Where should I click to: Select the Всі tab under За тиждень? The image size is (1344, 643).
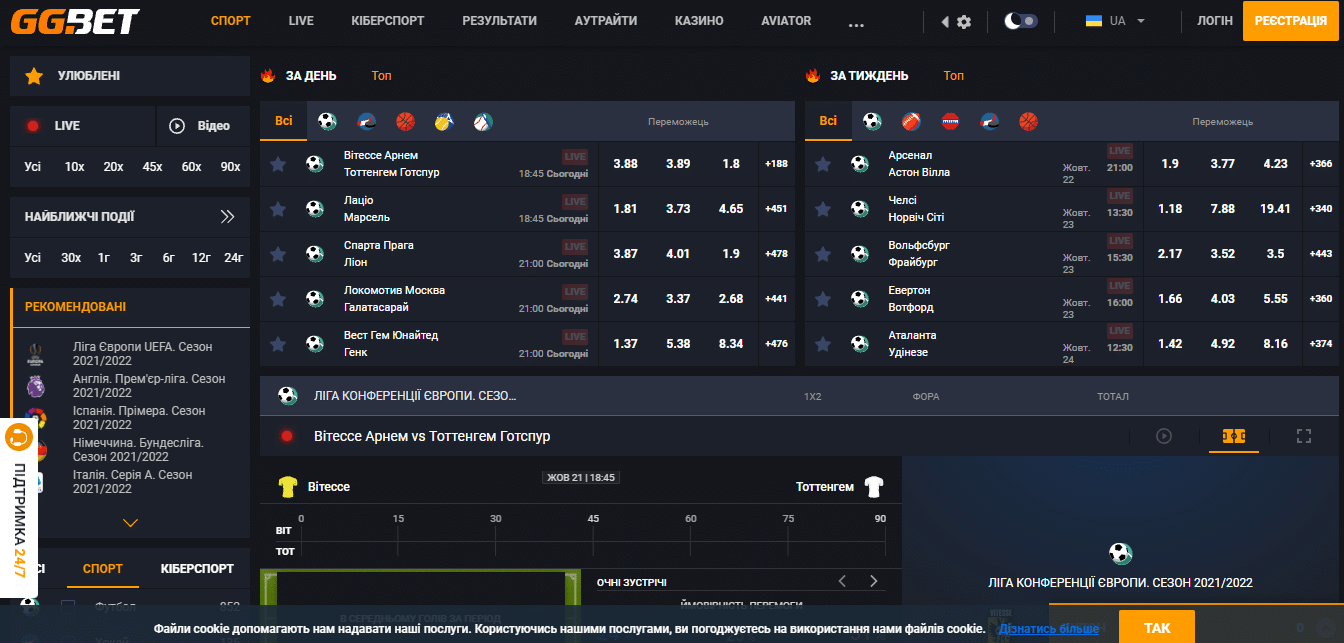(x=828, y=121)
